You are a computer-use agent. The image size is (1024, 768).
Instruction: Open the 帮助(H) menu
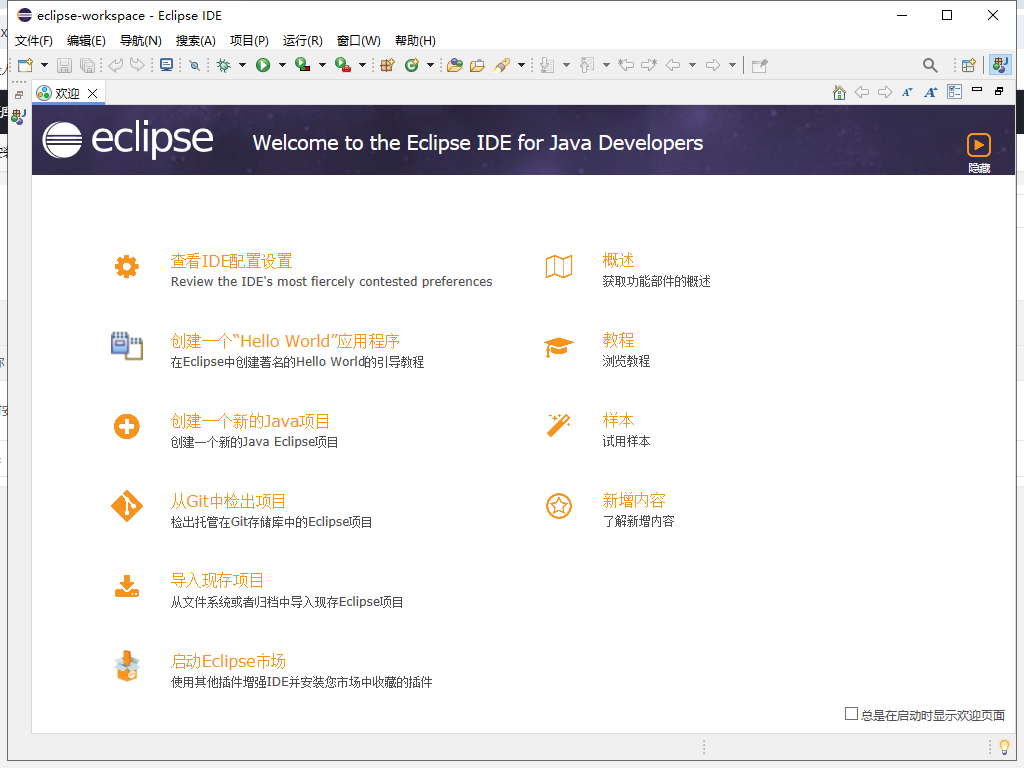click(415, 40)
